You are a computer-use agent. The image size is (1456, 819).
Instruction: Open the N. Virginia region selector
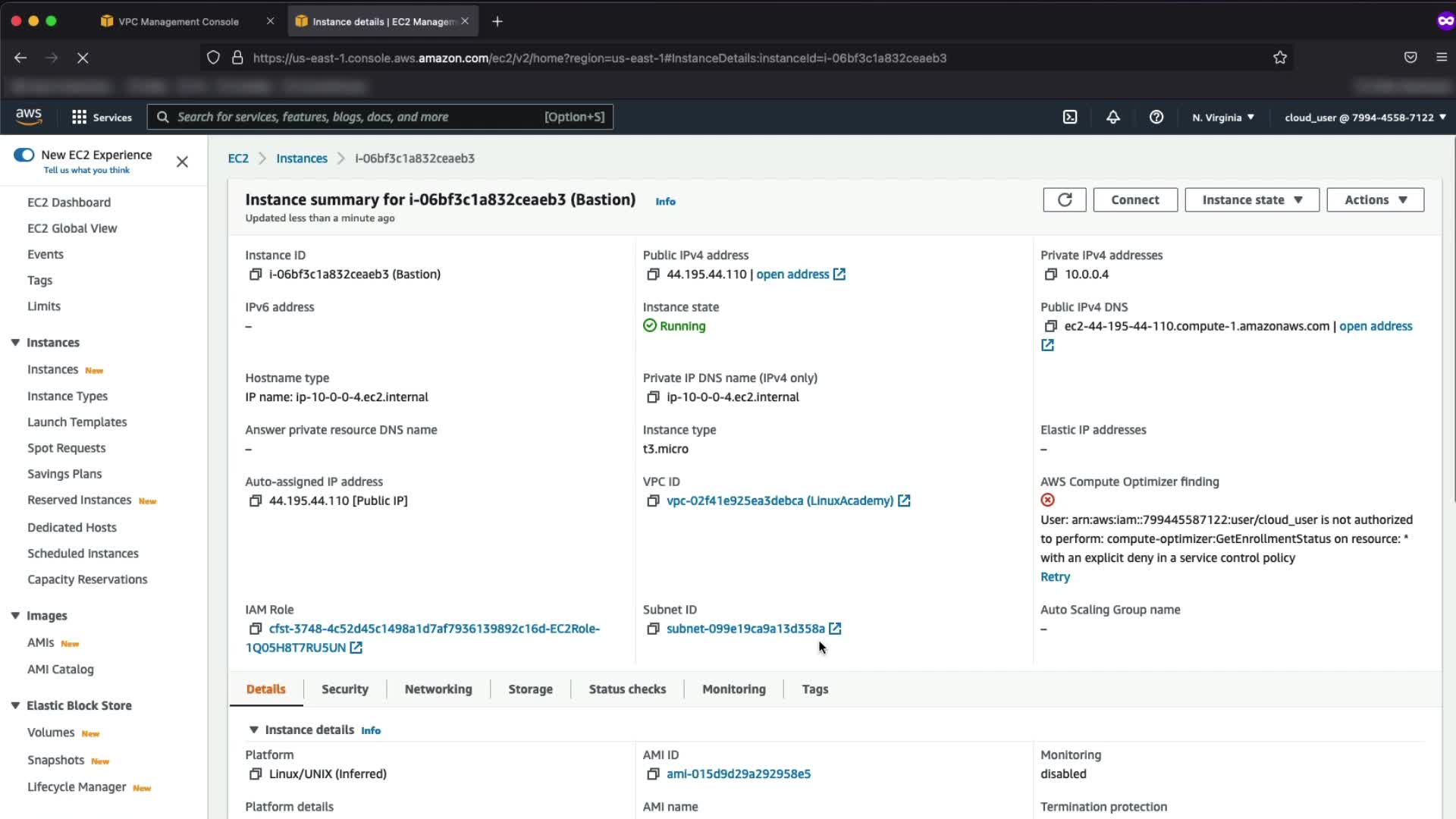[x=1222, y=118]
